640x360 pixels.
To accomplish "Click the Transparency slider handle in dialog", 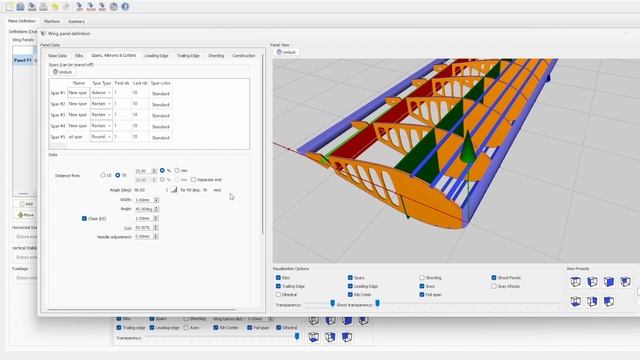I will (332, 303).
